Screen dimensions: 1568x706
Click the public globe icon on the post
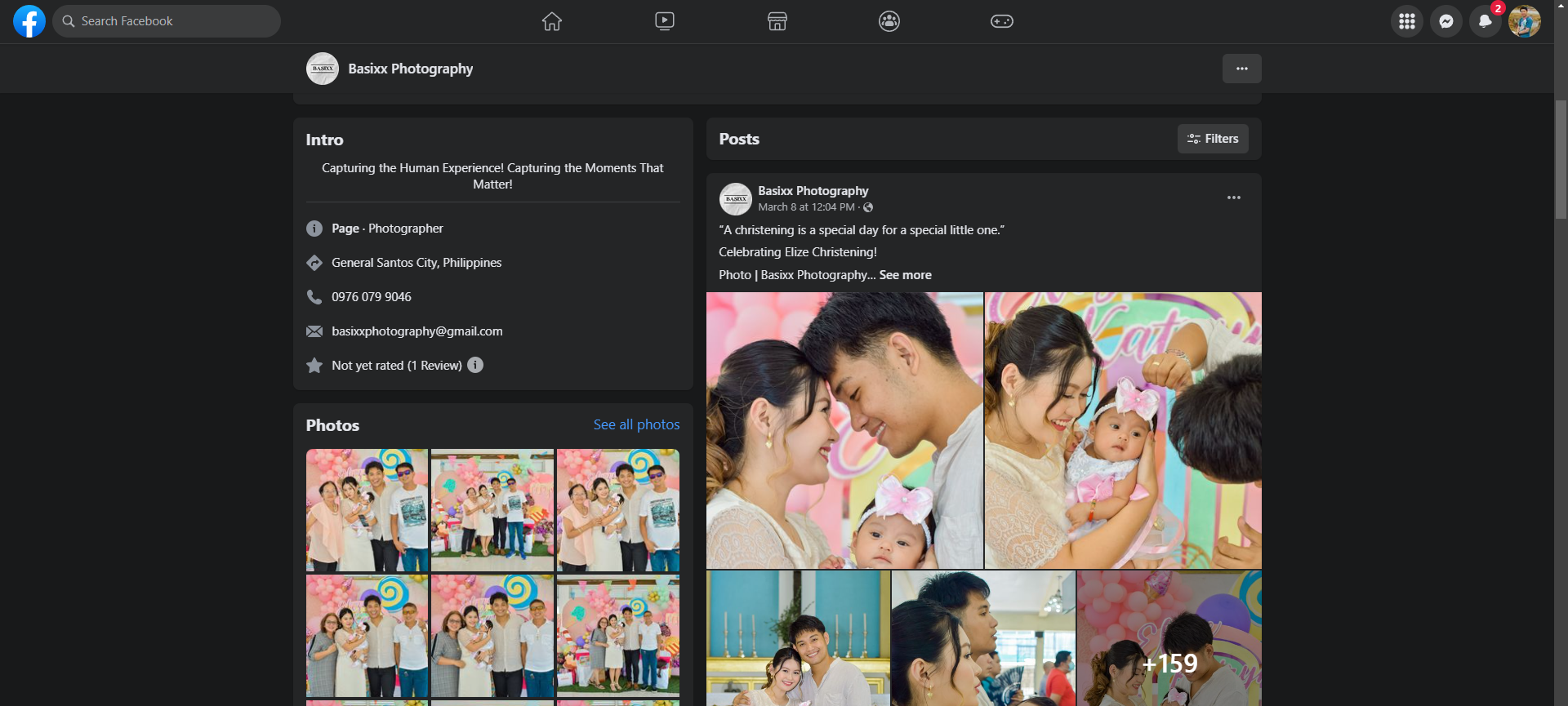[868, 207]
